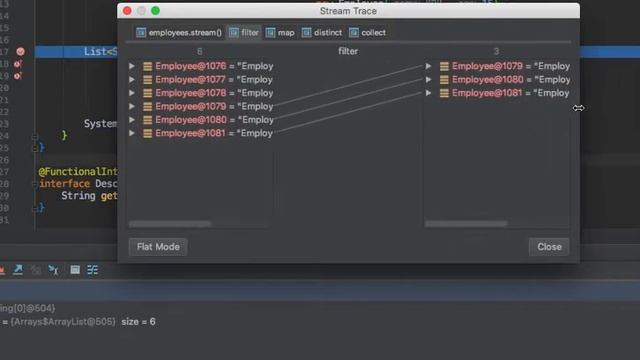The width and height of the screenshot is (640, 360).
Task: Select the filter tab
Action: click(x=244, y=33)
